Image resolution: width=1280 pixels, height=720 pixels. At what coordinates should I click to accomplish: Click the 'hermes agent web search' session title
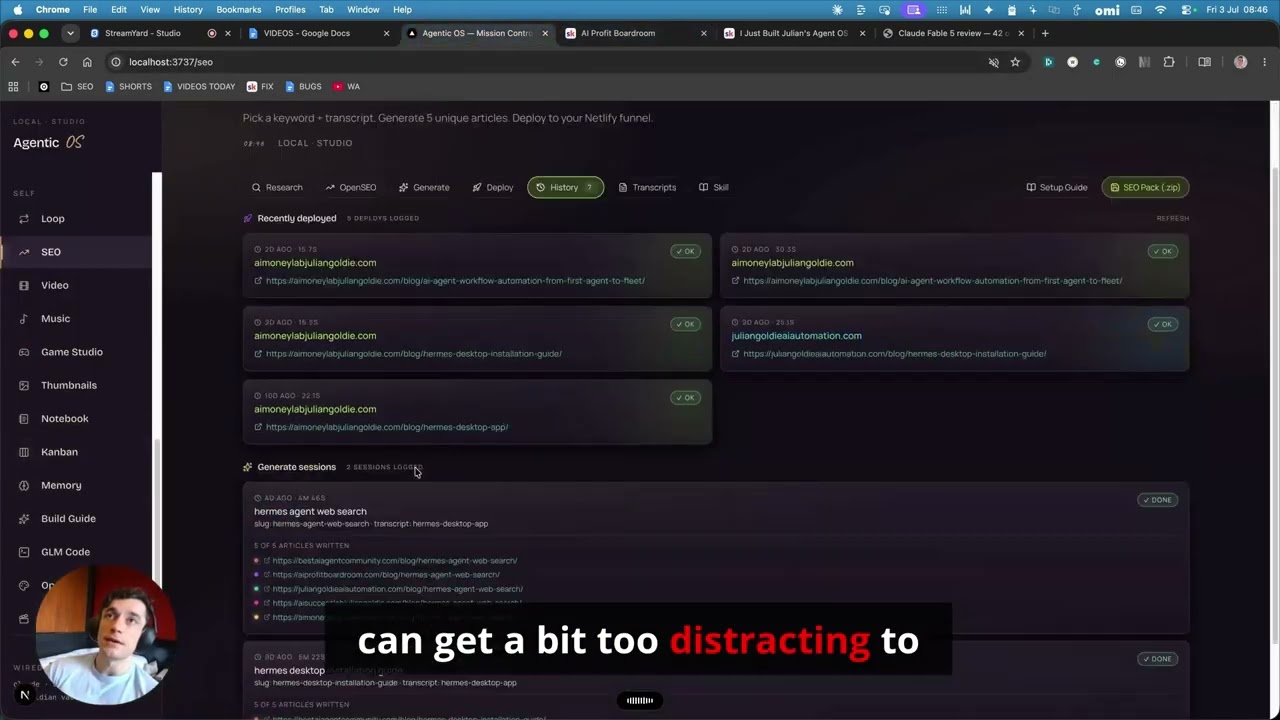tap(310, 511)
